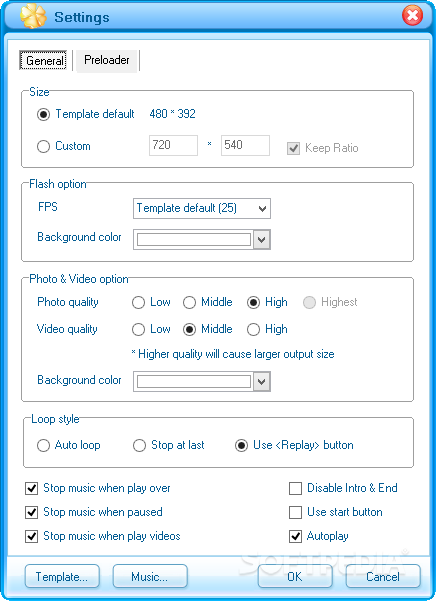Click Photo & Video background color swatch
The height and width of the screenshot is (601, 436).
click(194, 381)
